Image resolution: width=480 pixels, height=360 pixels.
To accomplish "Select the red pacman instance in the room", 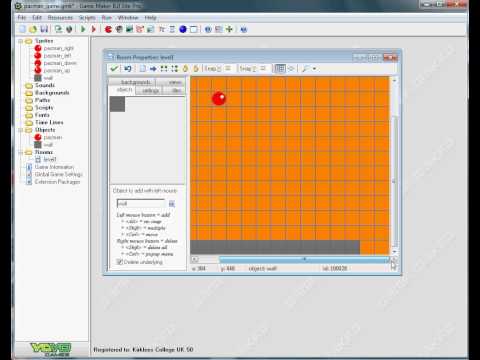I will 219,98.
